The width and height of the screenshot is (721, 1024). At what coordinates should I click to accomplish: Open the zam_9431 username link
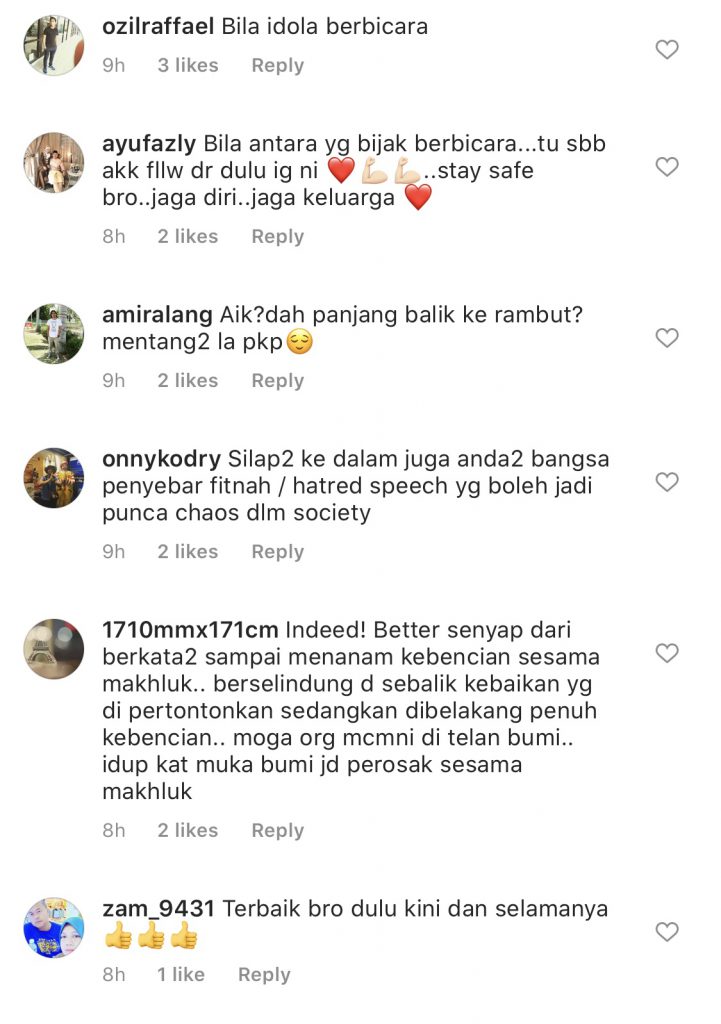(x=158, y=909)
